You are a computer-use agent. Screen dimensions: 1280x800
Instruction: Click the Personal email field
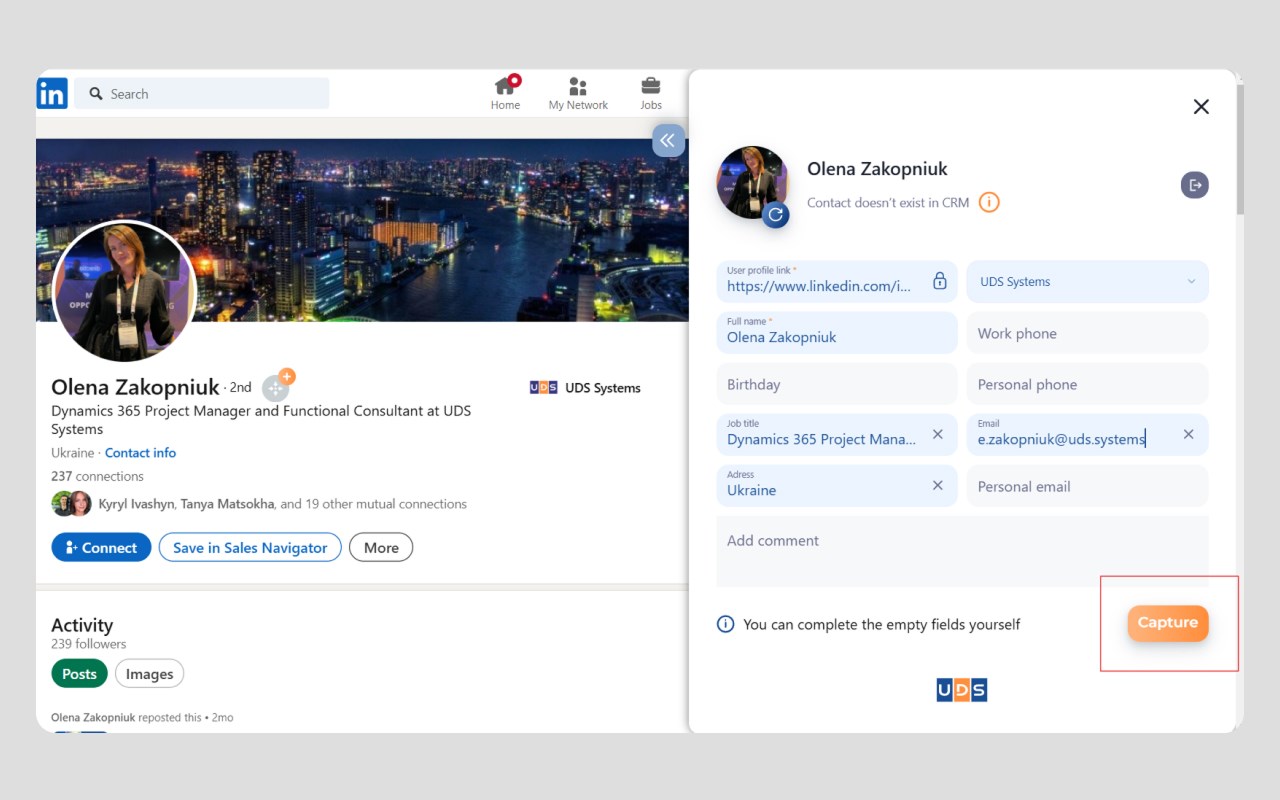(x=1088, y=486)
